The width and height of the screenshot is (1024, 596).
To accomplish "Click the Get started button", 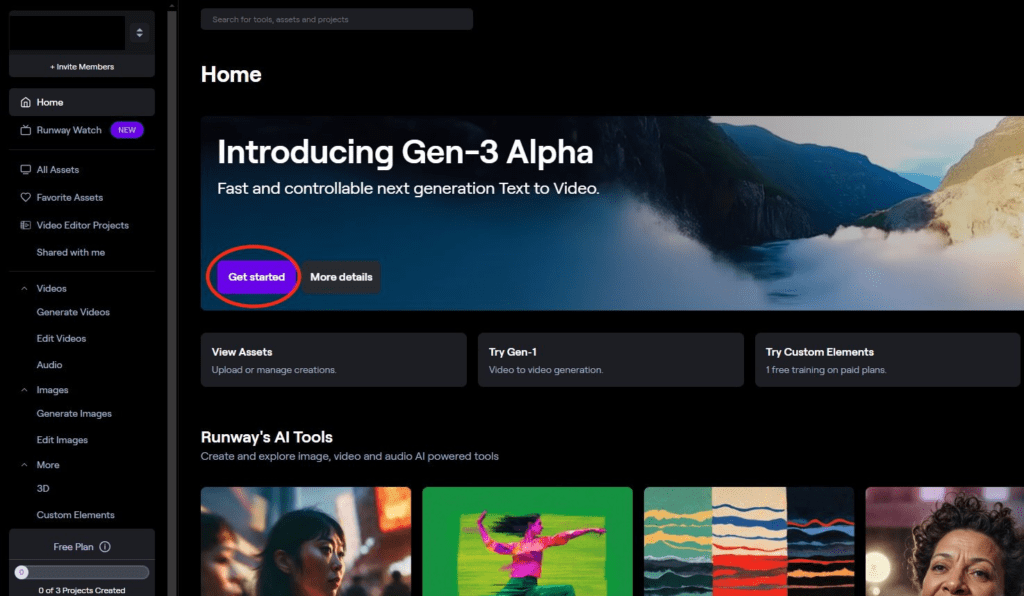I will coord(257,277).
